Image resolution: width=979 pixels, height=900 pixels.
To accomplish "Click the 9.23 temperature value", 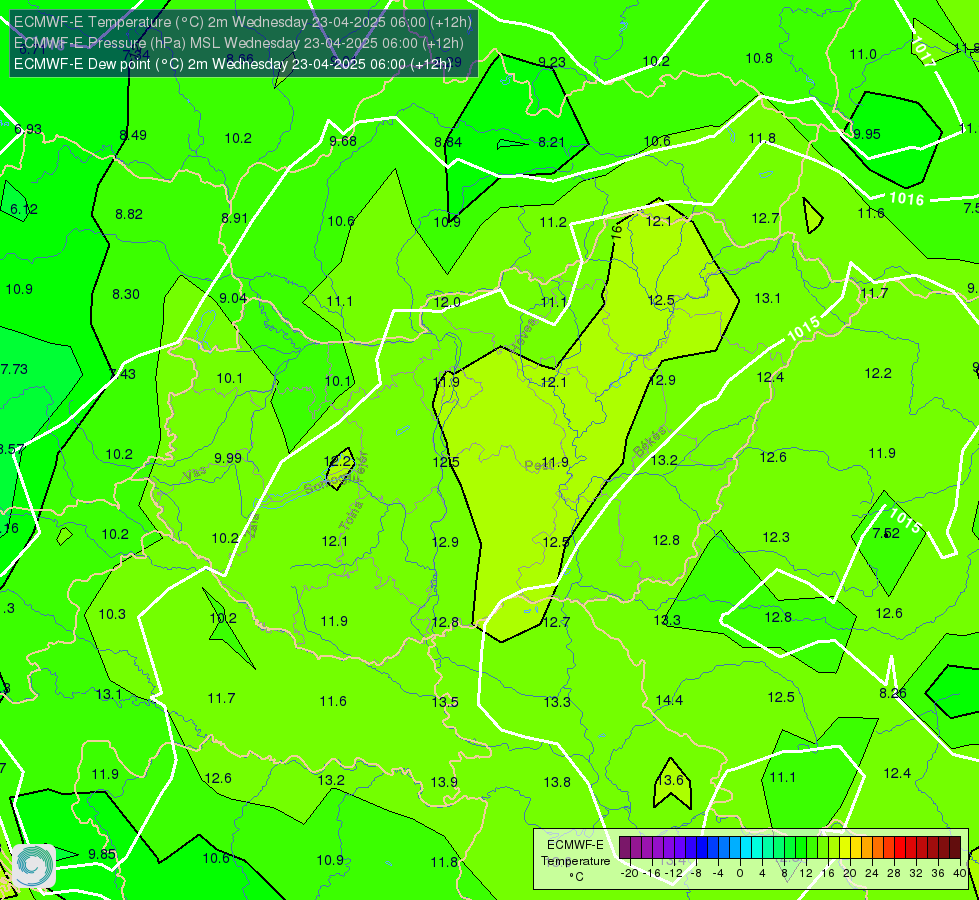I will pyautogui.click(x=552, y=62).
